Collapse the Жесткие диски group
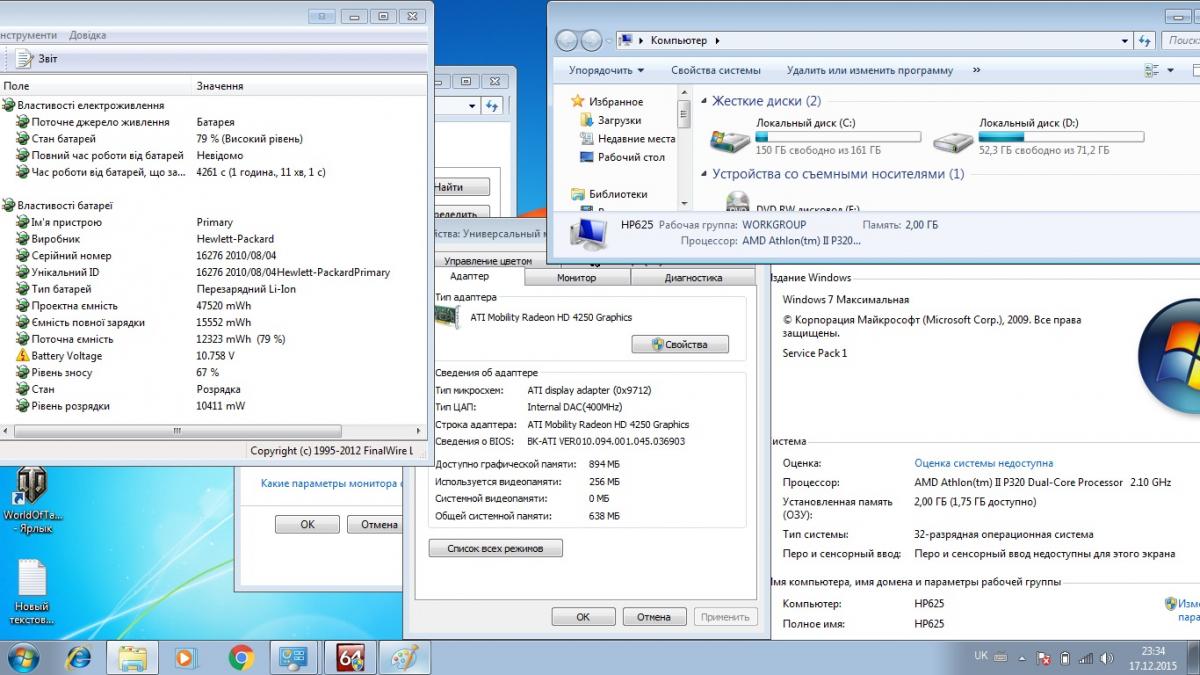Image resolution: width=1200 pixels, height=675 pixels. (703, 101)
